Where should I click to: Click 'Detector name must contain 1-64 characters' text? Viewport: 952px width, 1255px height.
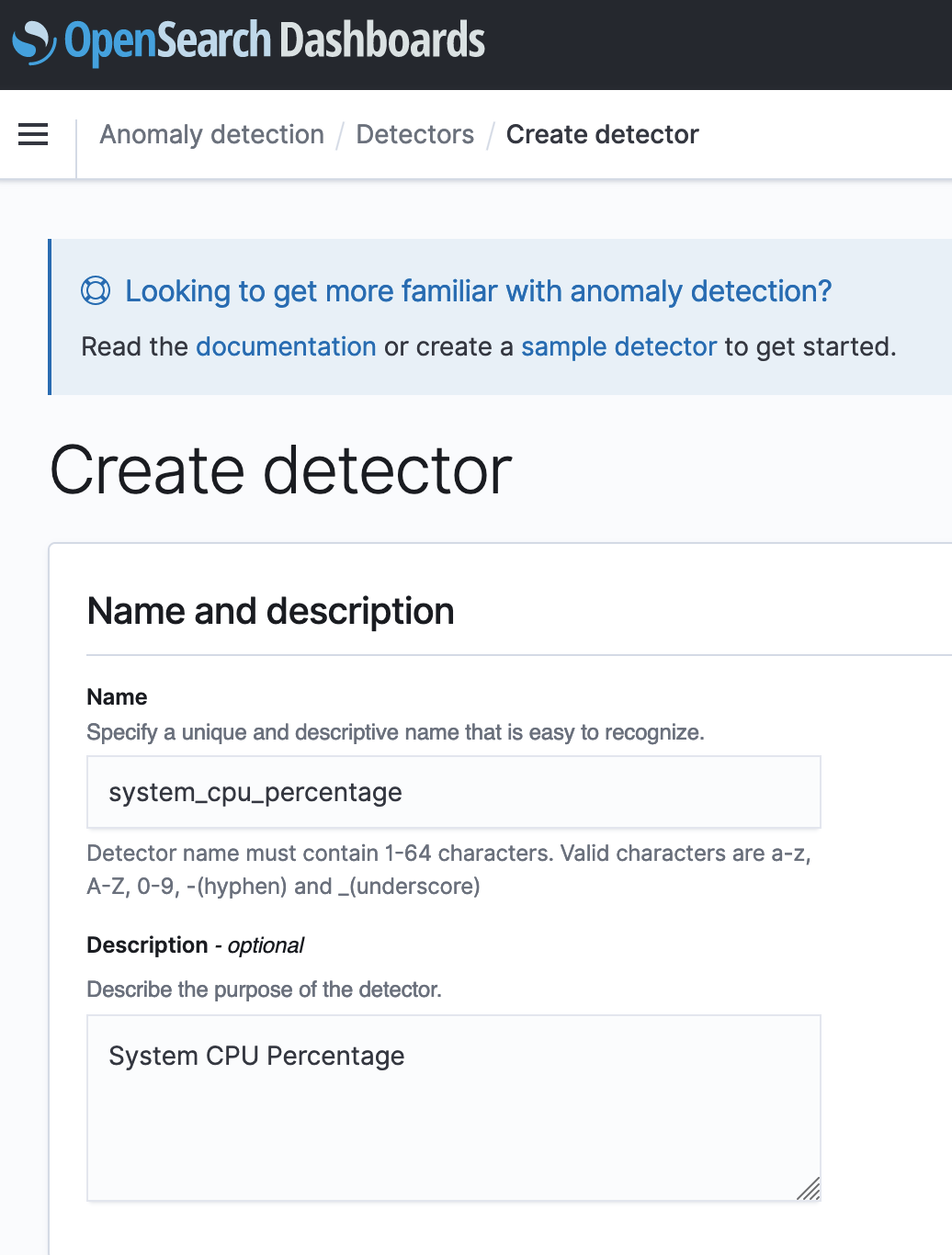click(449, 869)
